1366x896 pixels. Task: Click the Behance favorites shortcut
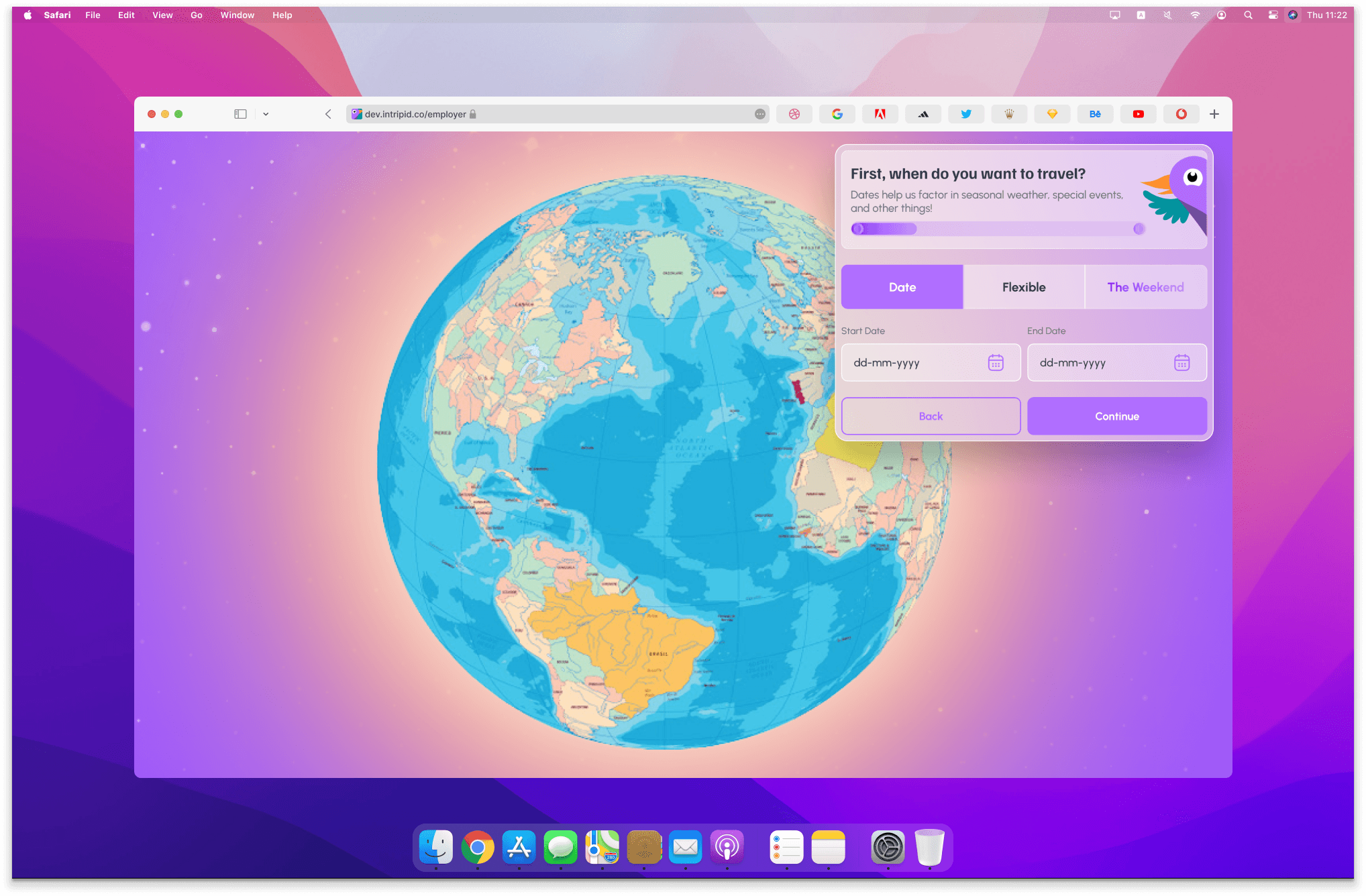coord(1095,114)
